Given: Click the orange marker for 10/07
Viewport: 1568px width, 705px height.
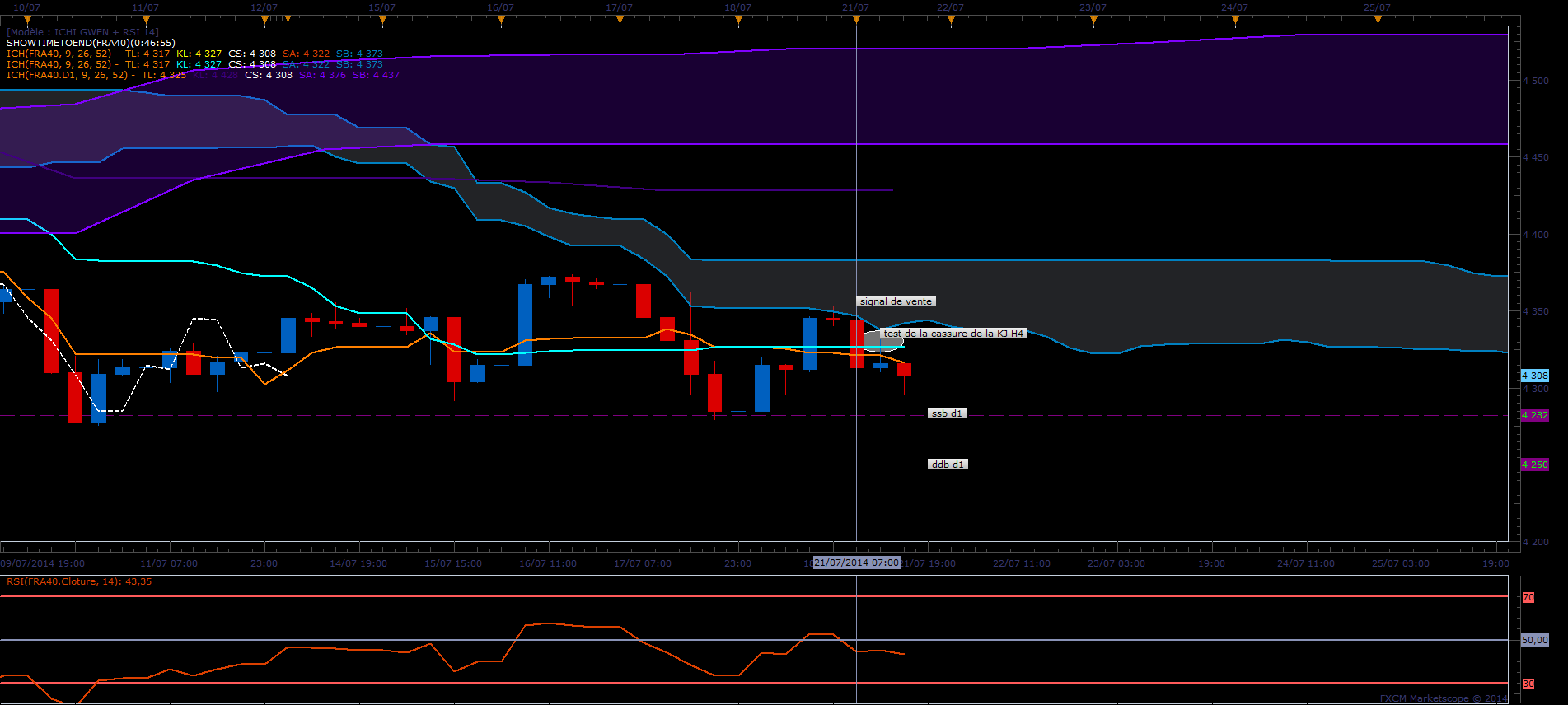Looking at the screenshot, I should point(27,20).
